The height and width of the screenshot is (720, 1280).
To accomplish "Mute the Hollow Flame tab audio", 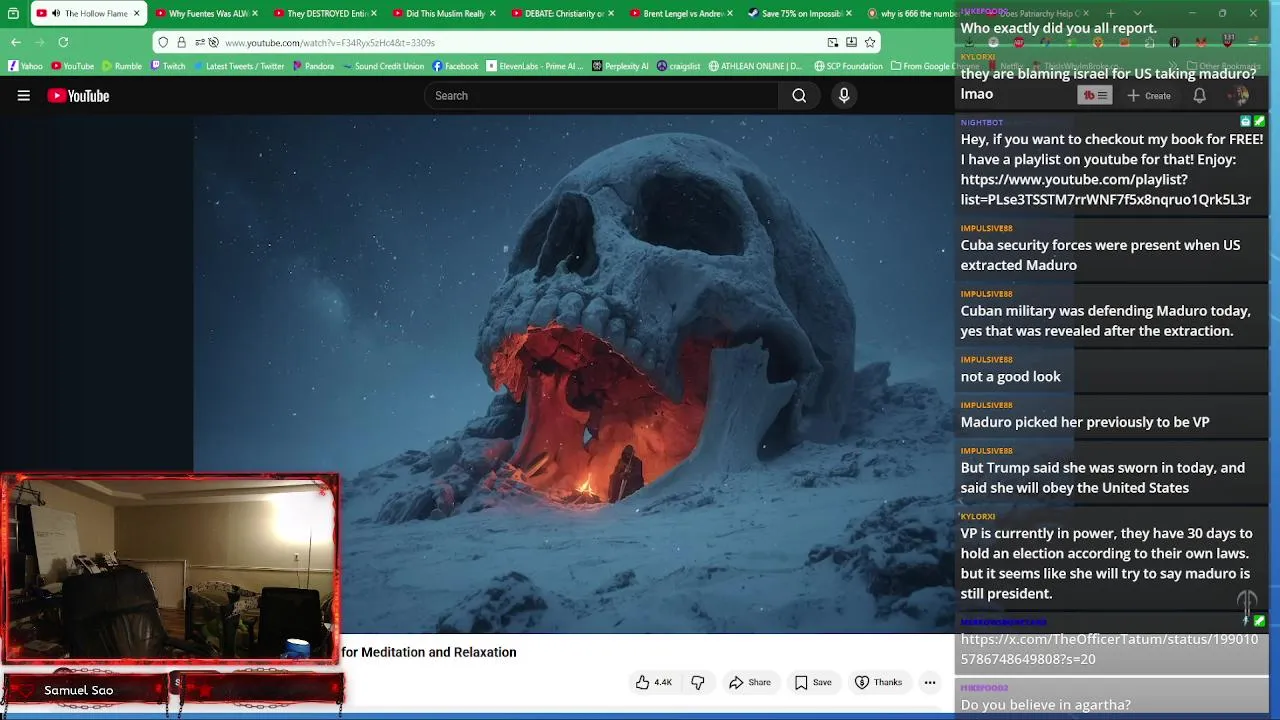I will pos(55,13).
